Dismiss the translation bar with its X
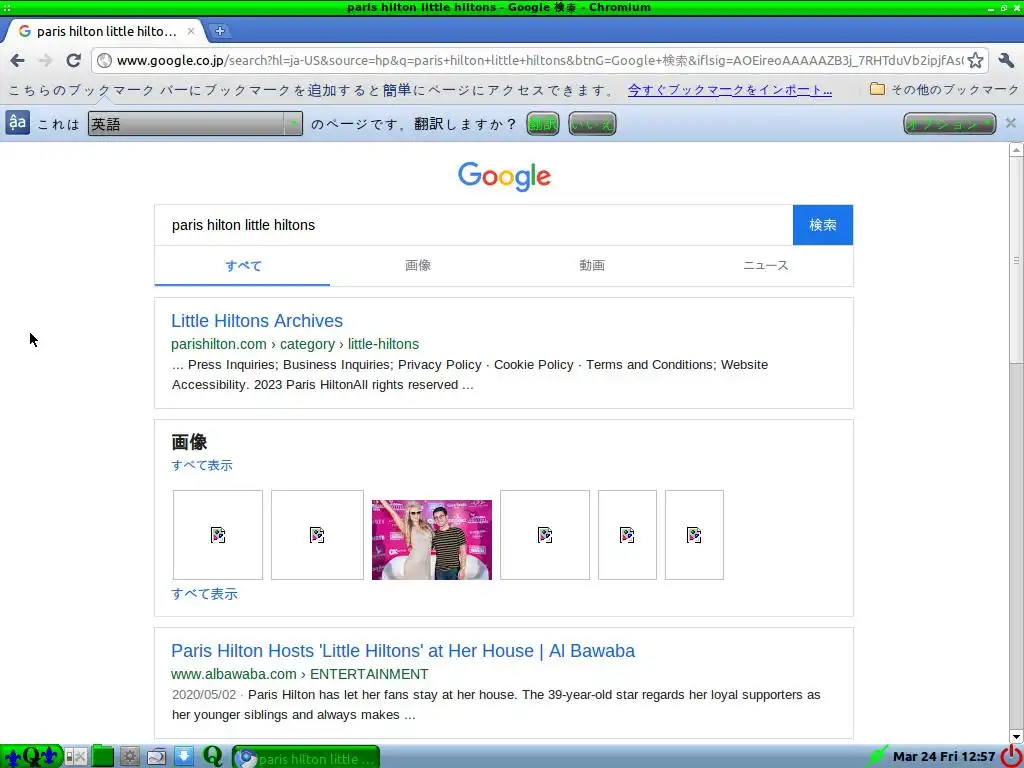 (x=1010, y=123)
